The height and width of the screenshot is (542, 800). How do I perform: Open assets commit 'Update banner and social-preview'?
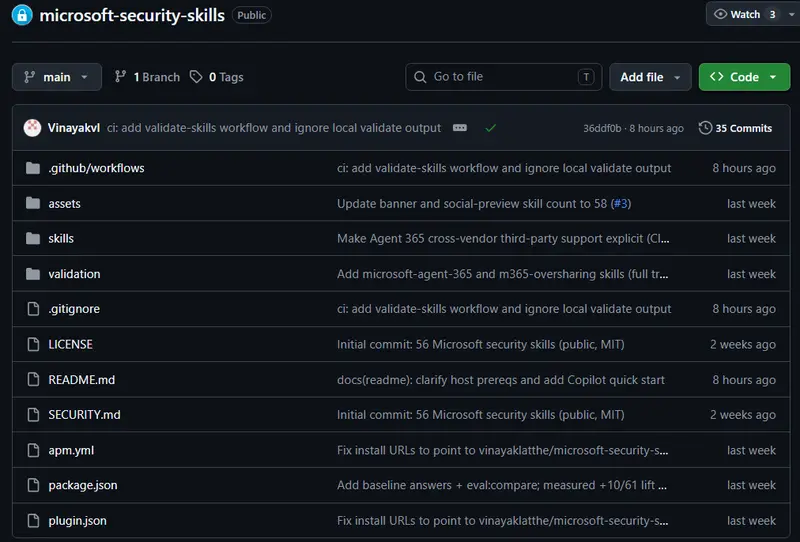click(473, 204)
